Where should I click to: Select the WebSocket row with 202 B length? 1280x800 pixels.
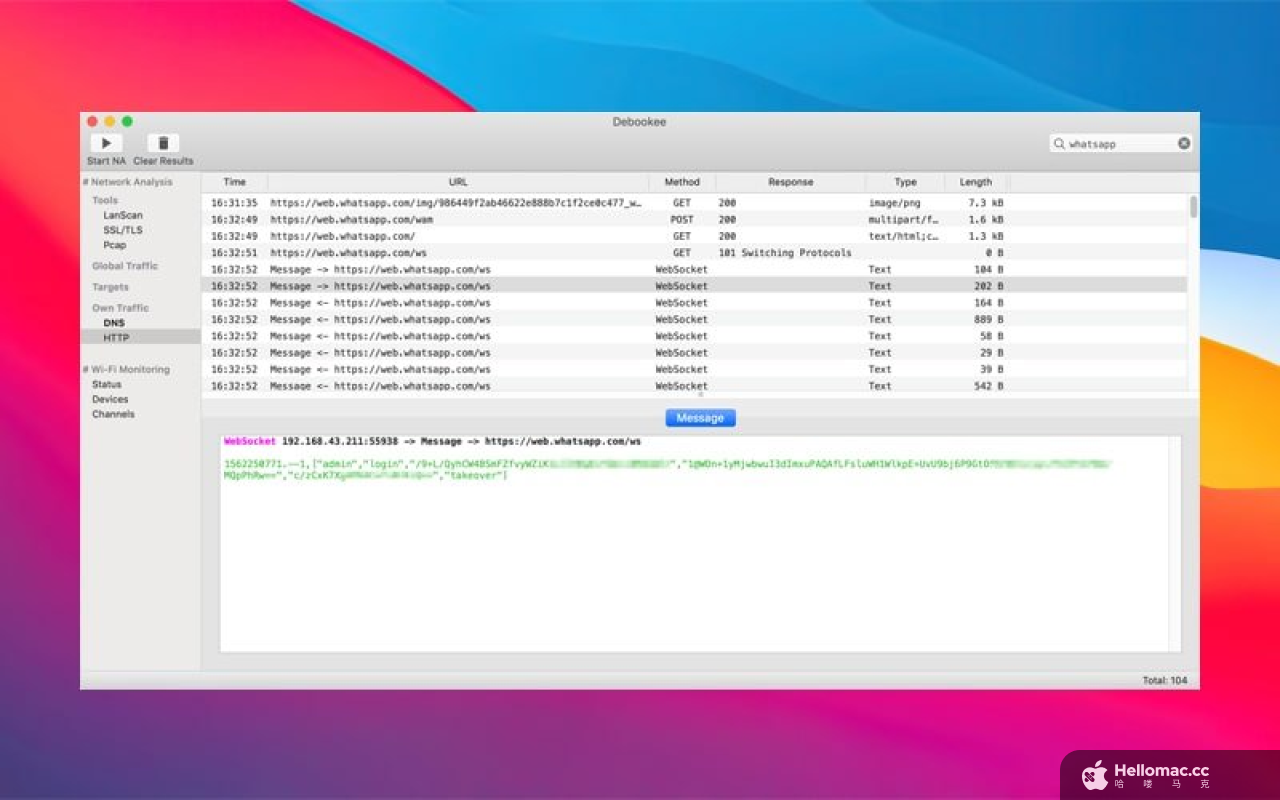point(695,286)
